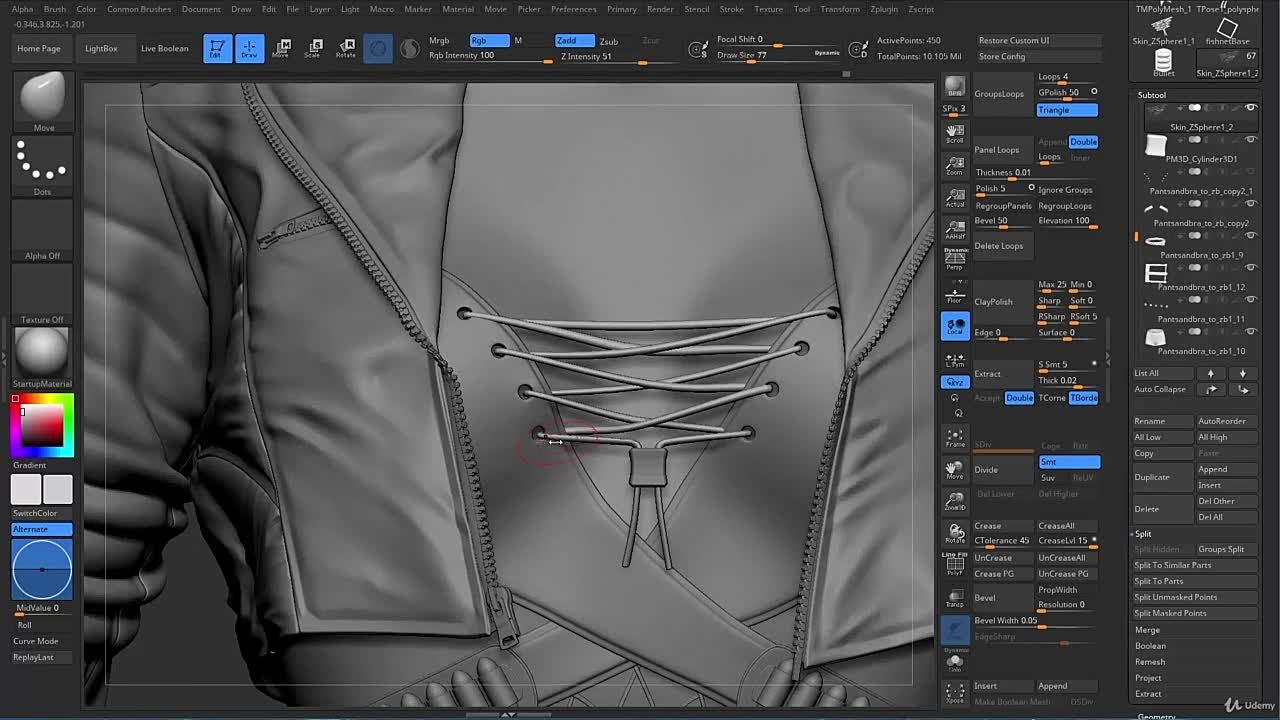Click the Scroll canvas icon

coord(955,133)
